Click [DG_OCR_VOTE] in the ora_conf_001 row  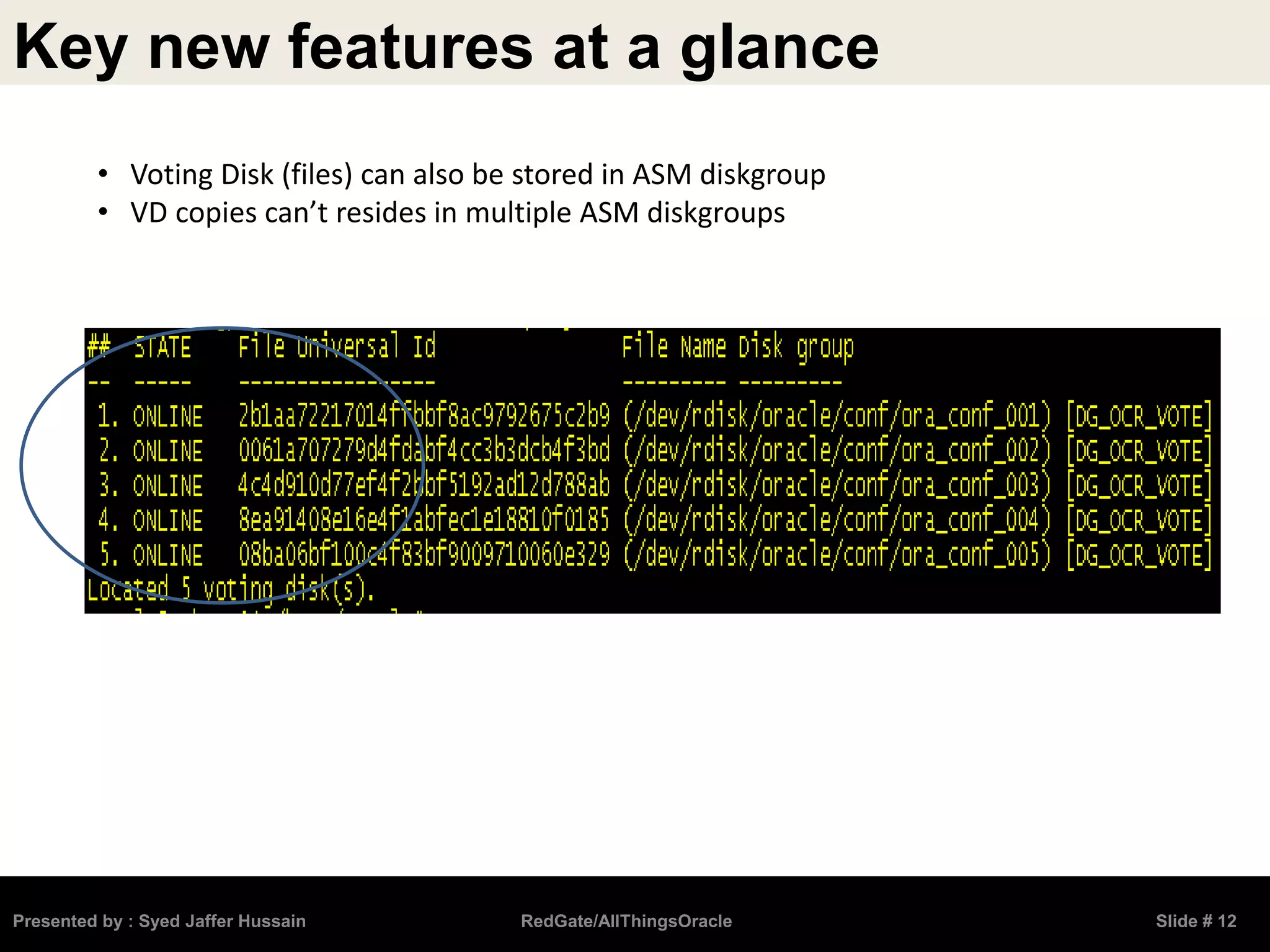(x=1139, y=416)
